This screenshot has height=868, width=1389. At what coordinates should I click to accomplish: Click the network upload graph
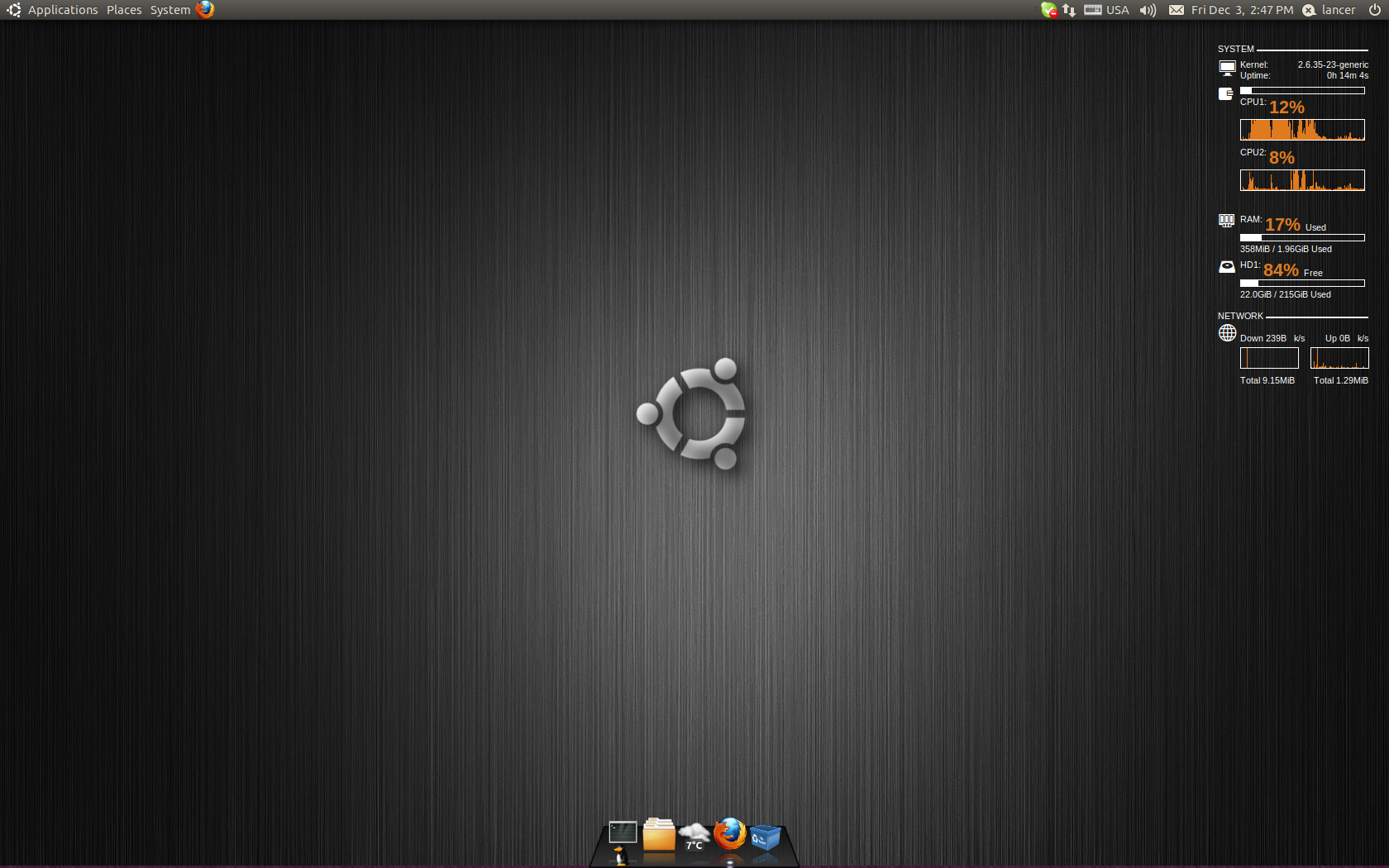(x=1339, y=358)
